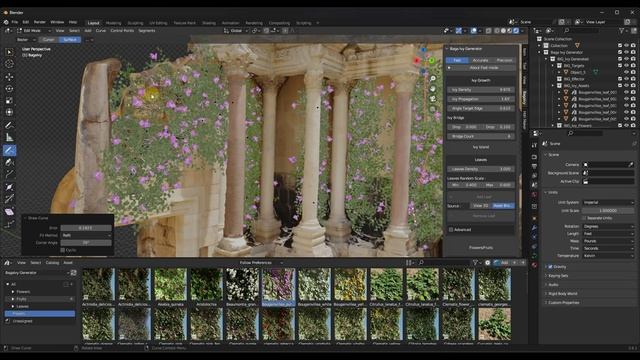Open the Window menu in top bar
The width and height of the screenshot is (640, 360).
pyautogui.click(x=57, y=22)
